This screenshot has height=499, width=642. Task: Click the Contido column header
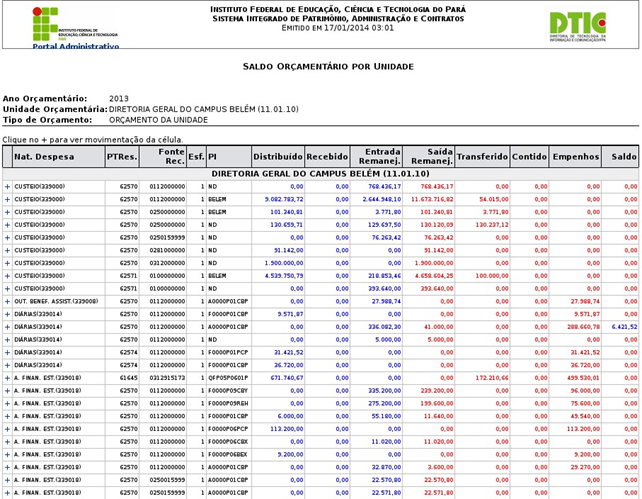pyautogui.click(x=529, y=157)
